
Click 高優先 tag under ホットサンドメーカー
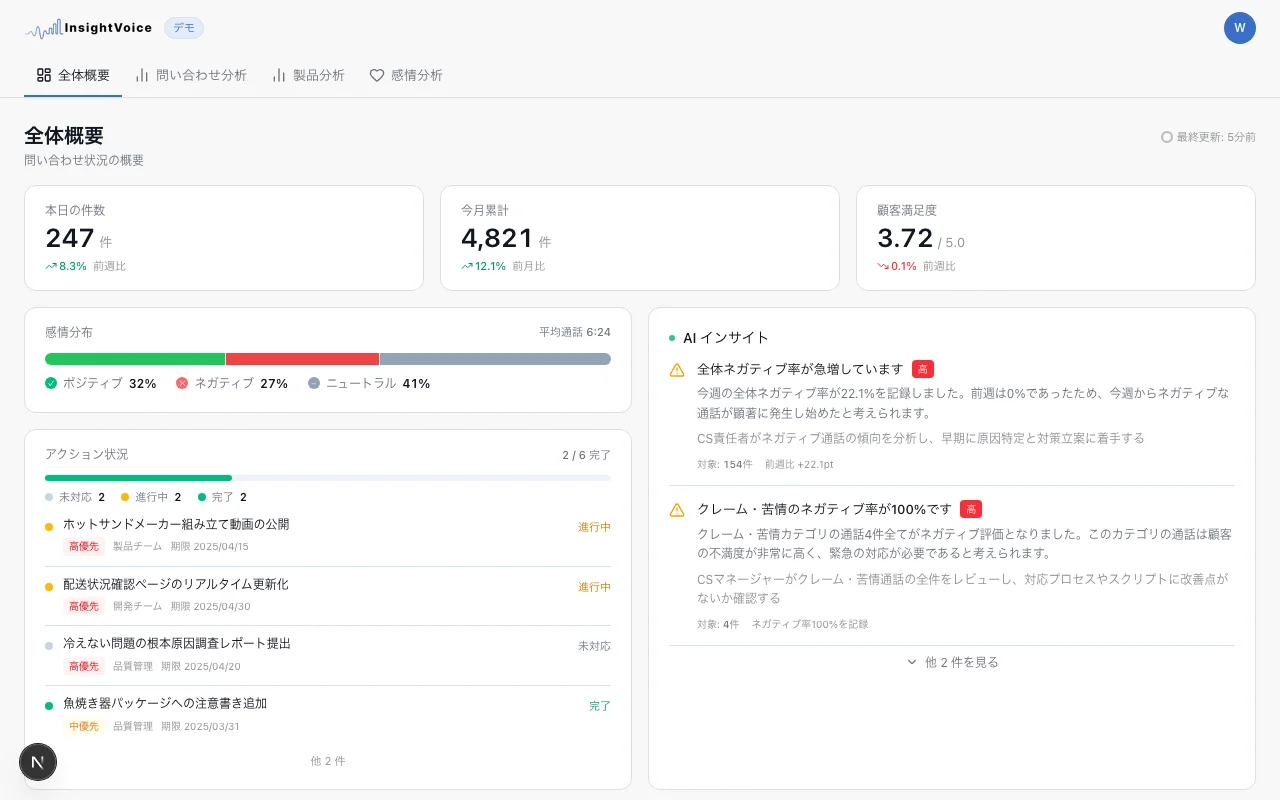84,547
